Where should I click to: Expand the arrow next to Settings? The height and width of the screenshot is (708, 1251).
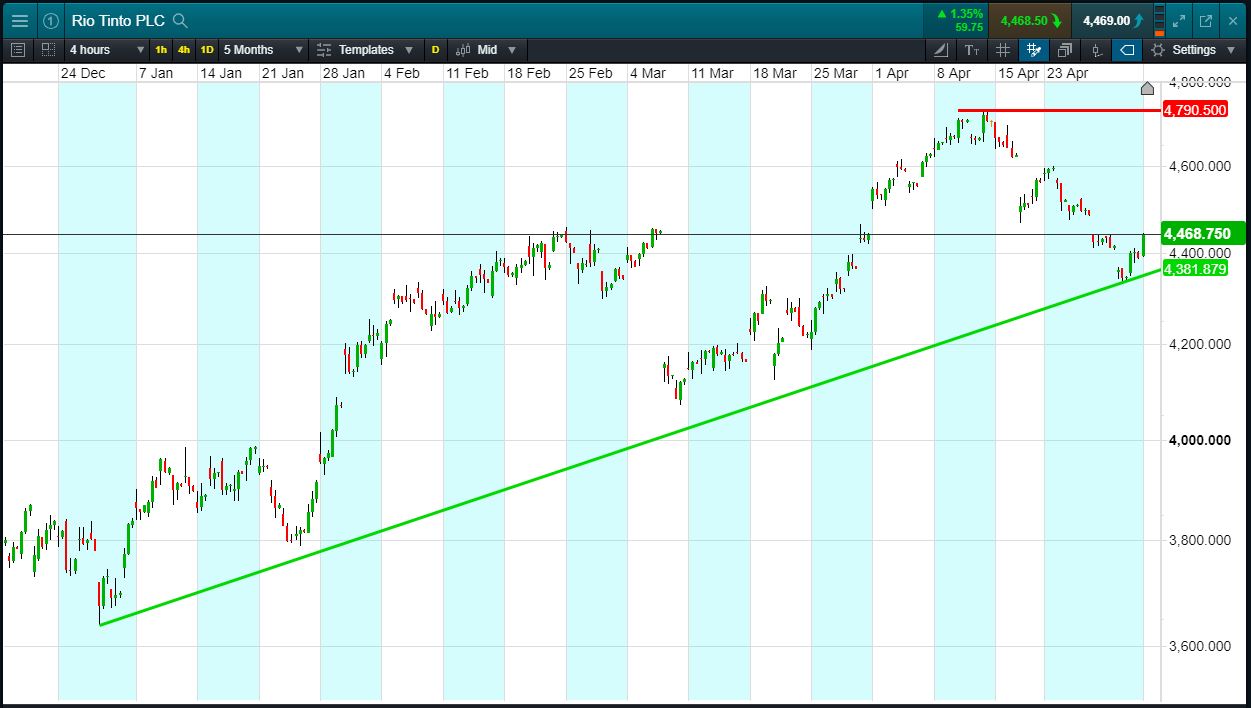pyautogui.click(x=1232, y=50)
